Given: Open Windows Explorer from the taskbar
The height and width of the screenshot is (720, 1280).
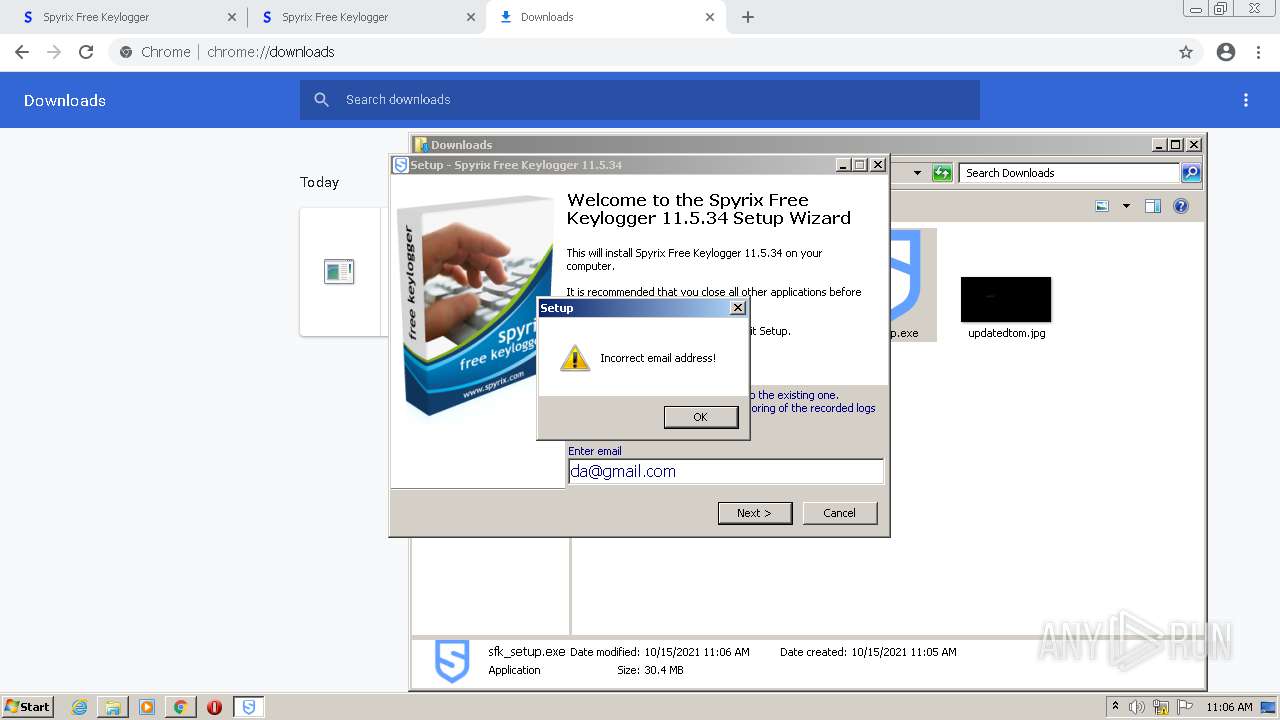Looking at the screenshot, I should coord(113,707).
